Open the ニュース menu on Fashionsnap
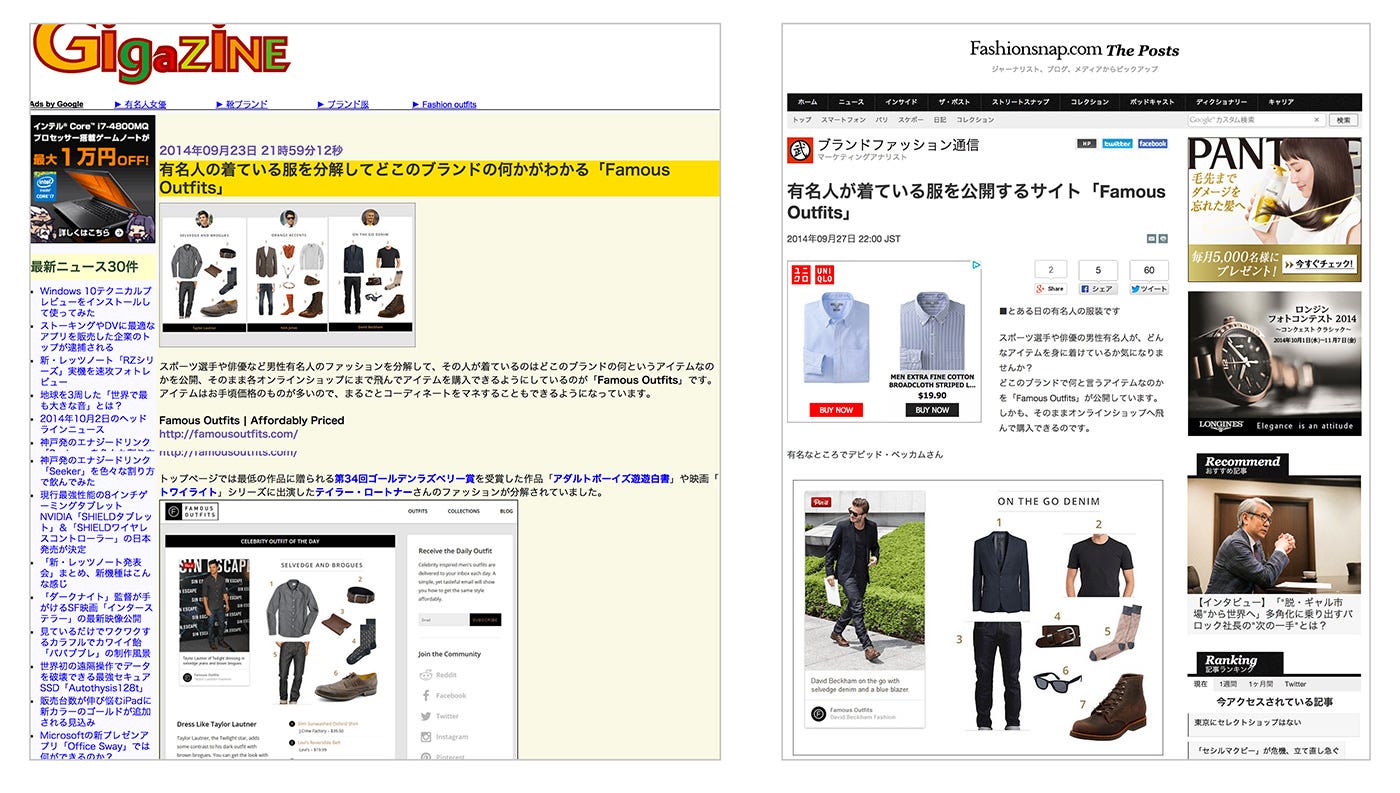Viewport: 1400px width, 793px height. pos(851,102)
